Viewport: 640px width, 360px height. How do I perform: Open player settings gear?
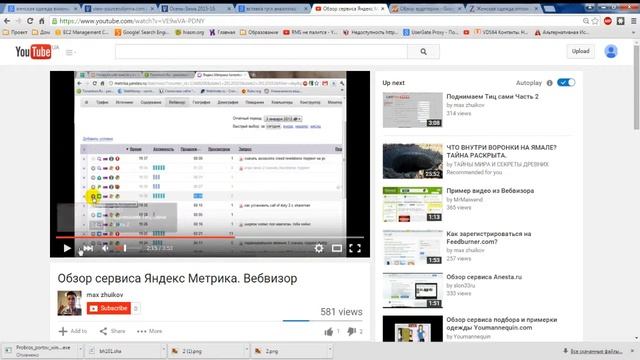click(319, 248)
